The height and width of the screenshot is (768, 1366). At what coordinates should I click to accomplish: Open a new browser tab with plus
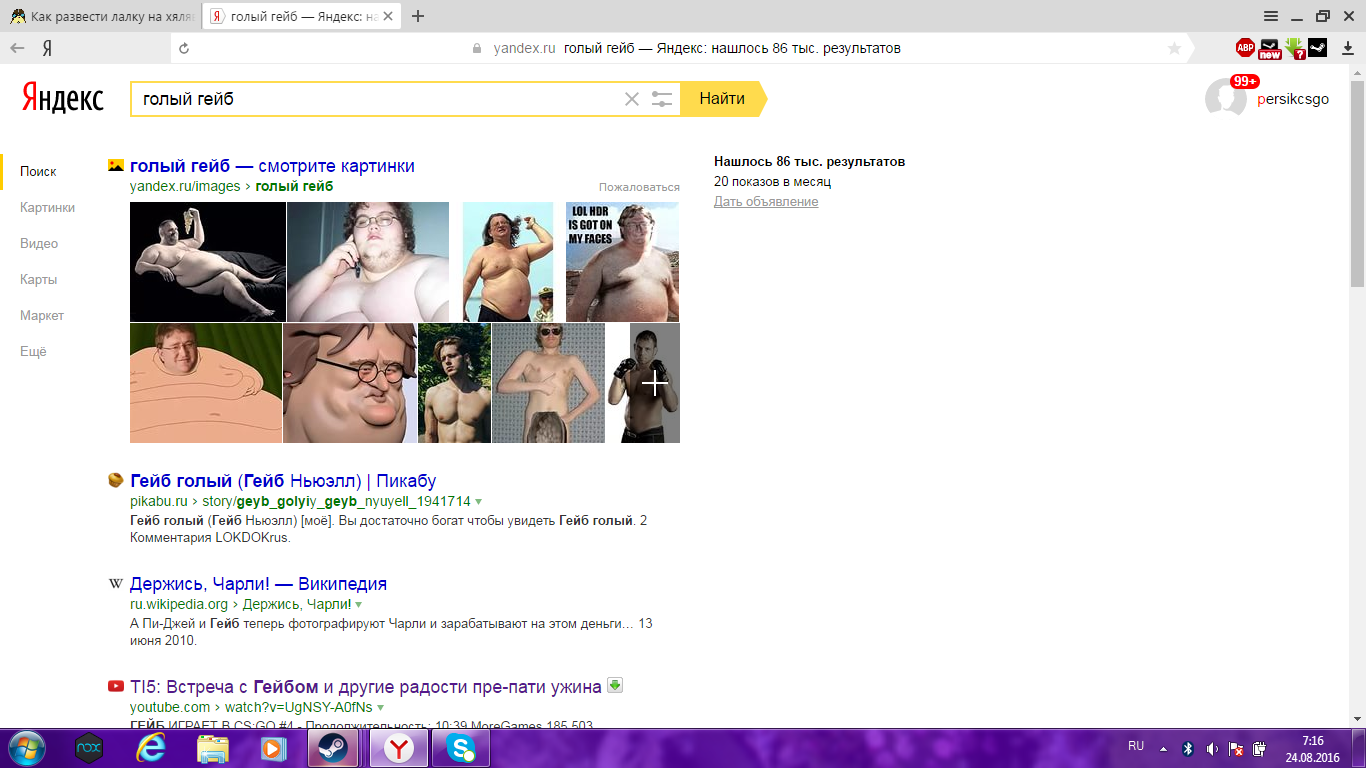pos(418,16)
